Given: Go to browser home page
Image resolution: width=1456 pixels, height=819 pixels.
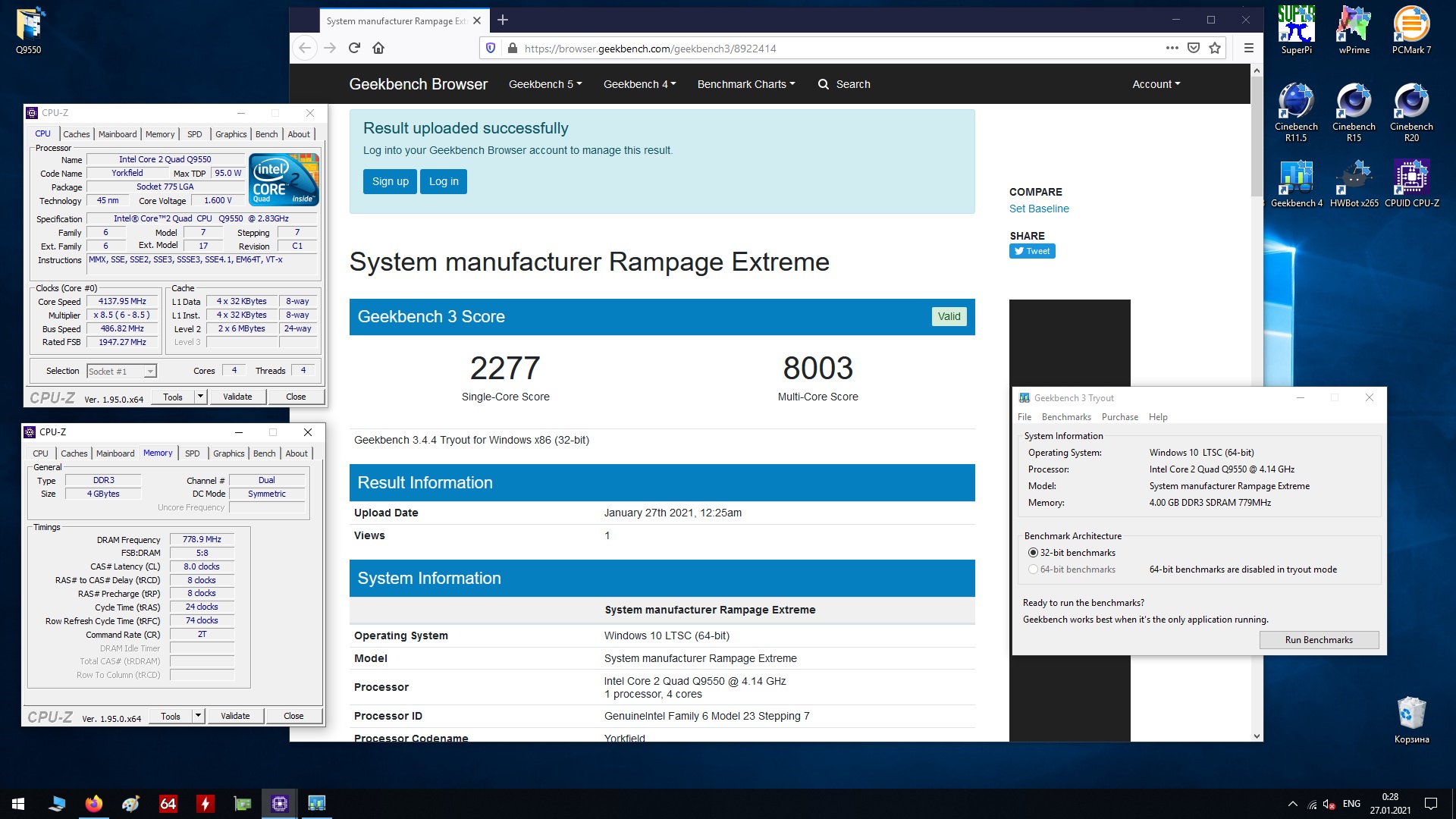Looking at the screenshot, I should click(378, 48).
